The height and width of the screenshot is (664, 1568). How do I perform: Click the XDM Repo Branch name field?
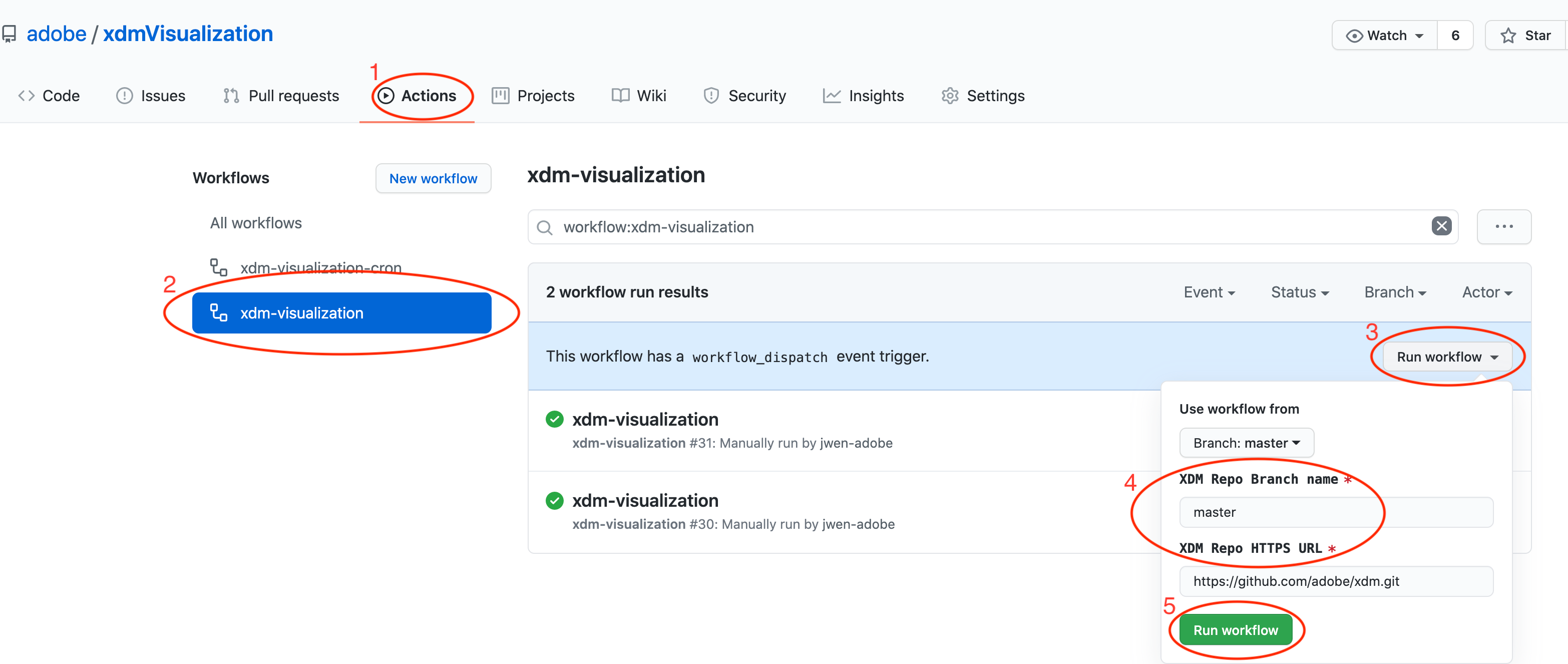point(1336,512)
